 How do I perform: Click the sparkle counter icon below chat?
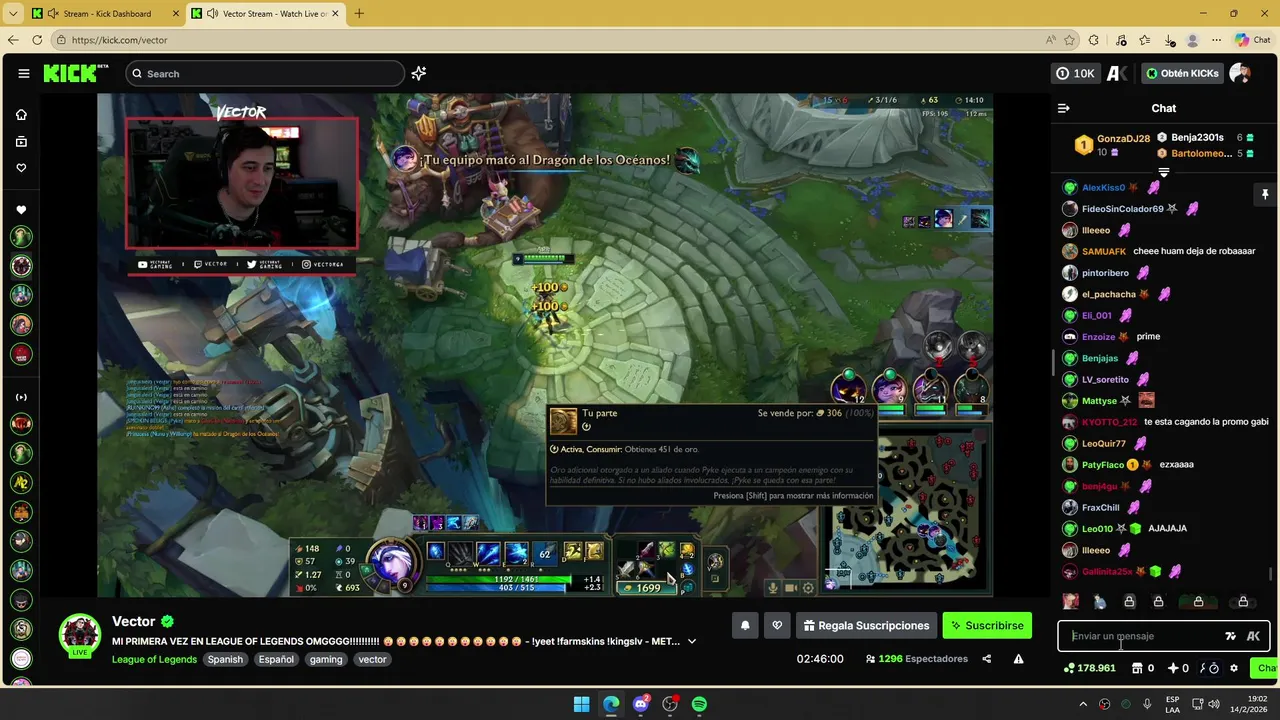tap(1172, 668)
